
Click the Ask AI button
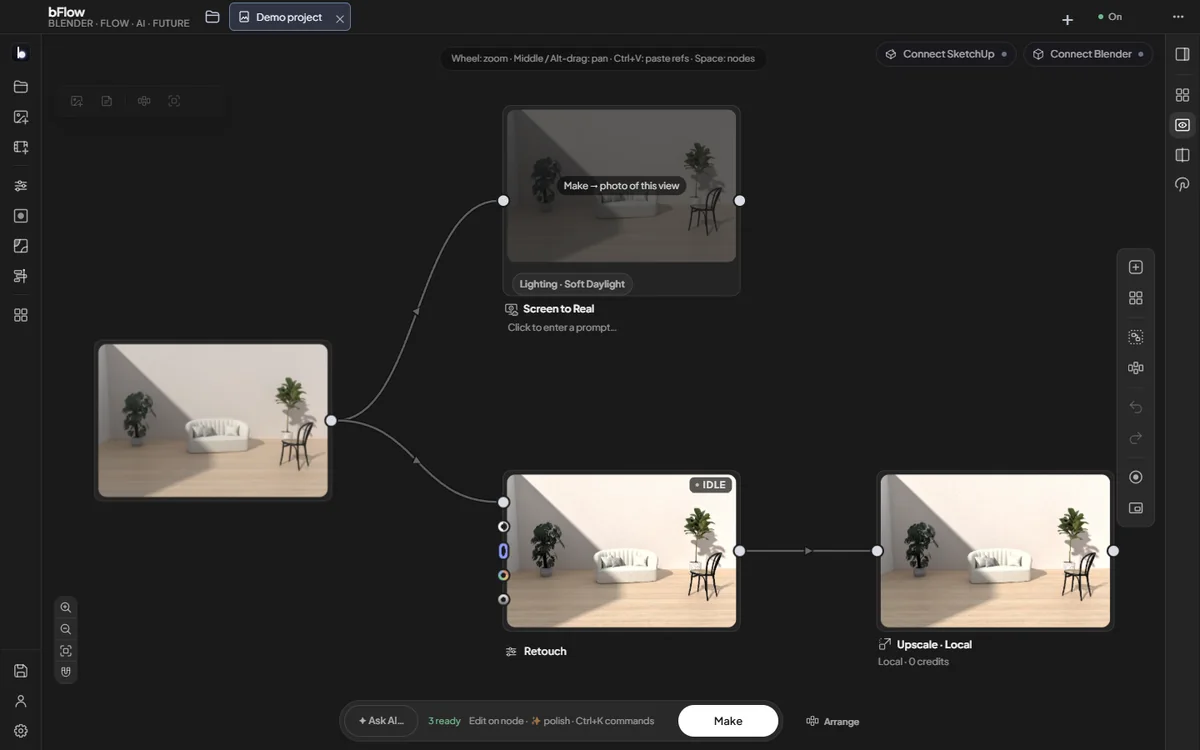[x=381, y=721]
